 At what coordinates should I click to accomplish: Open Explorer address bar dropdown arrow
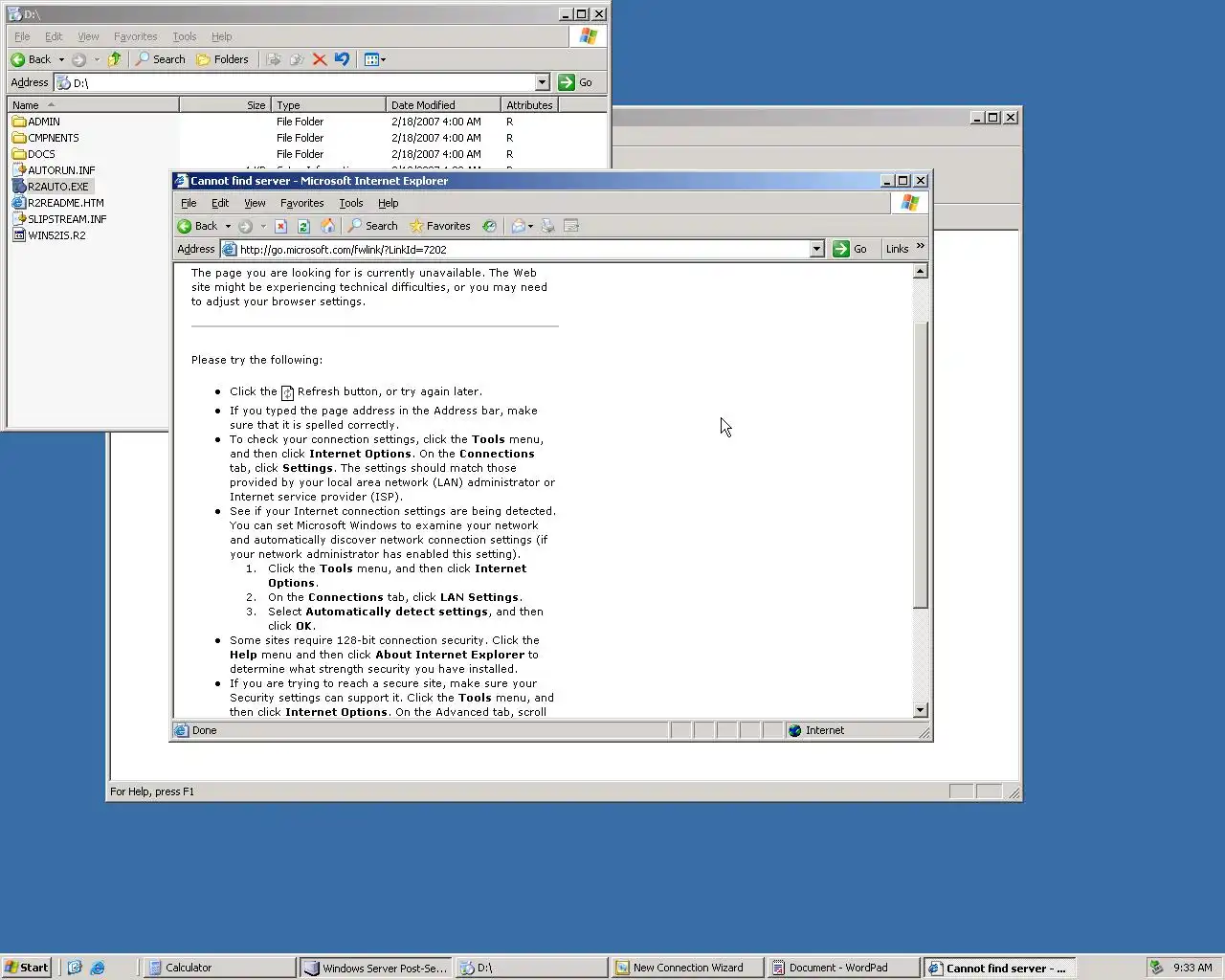(x=542, y=82)
